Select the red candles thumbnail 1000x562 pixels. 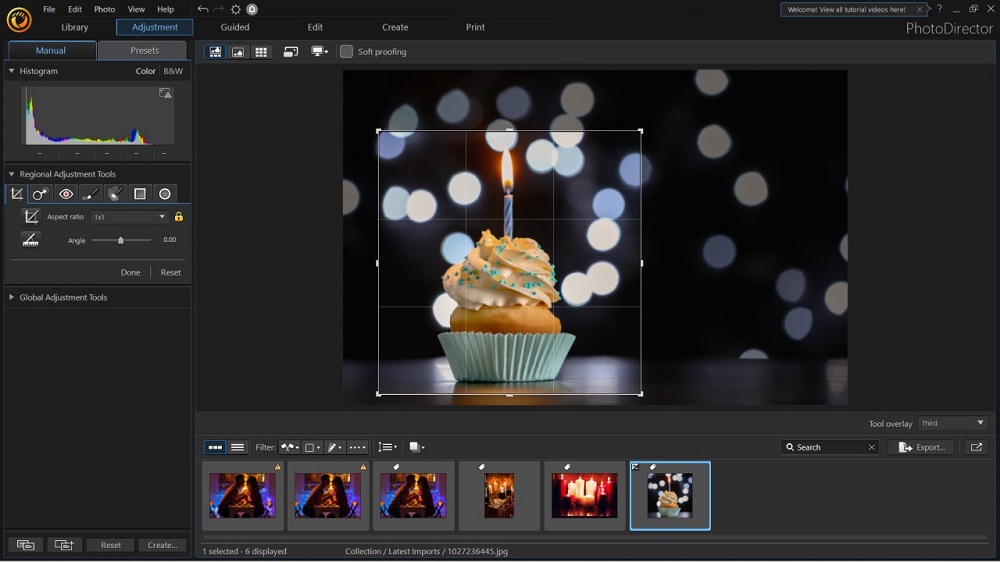point(584,495)
